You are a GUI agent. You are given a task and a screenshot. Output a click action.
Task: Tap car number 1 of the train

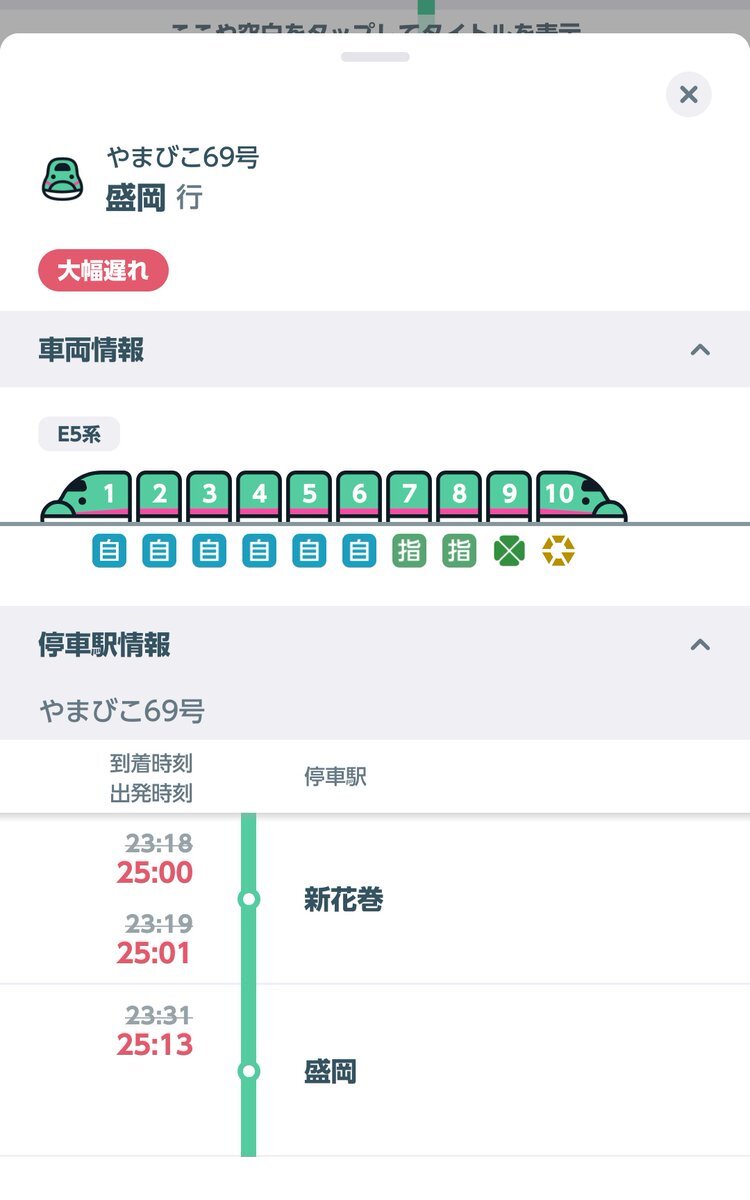click(108, 494)
